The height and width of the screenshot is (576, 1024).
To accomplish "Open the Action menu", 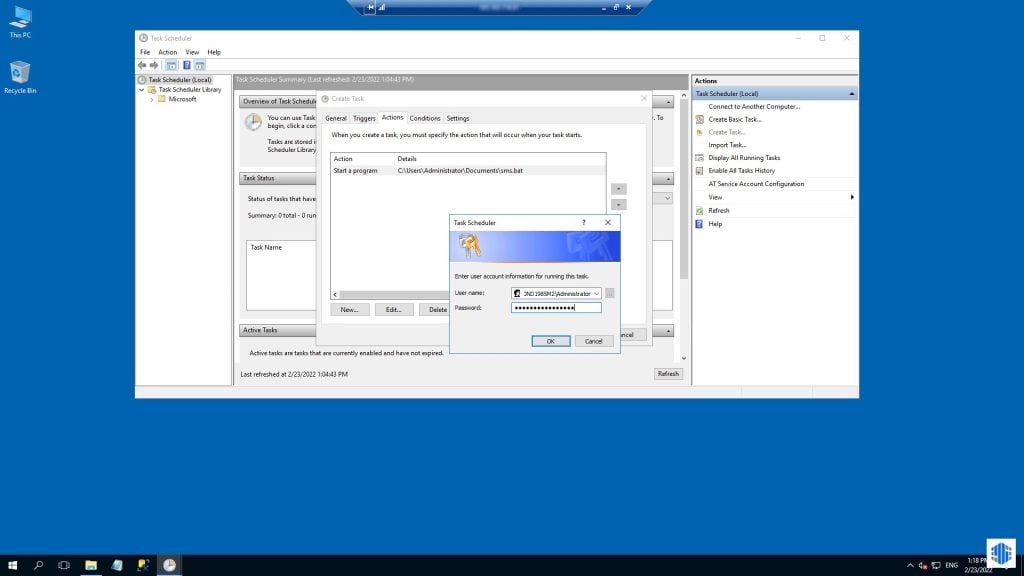I will [x=166, y=52].
